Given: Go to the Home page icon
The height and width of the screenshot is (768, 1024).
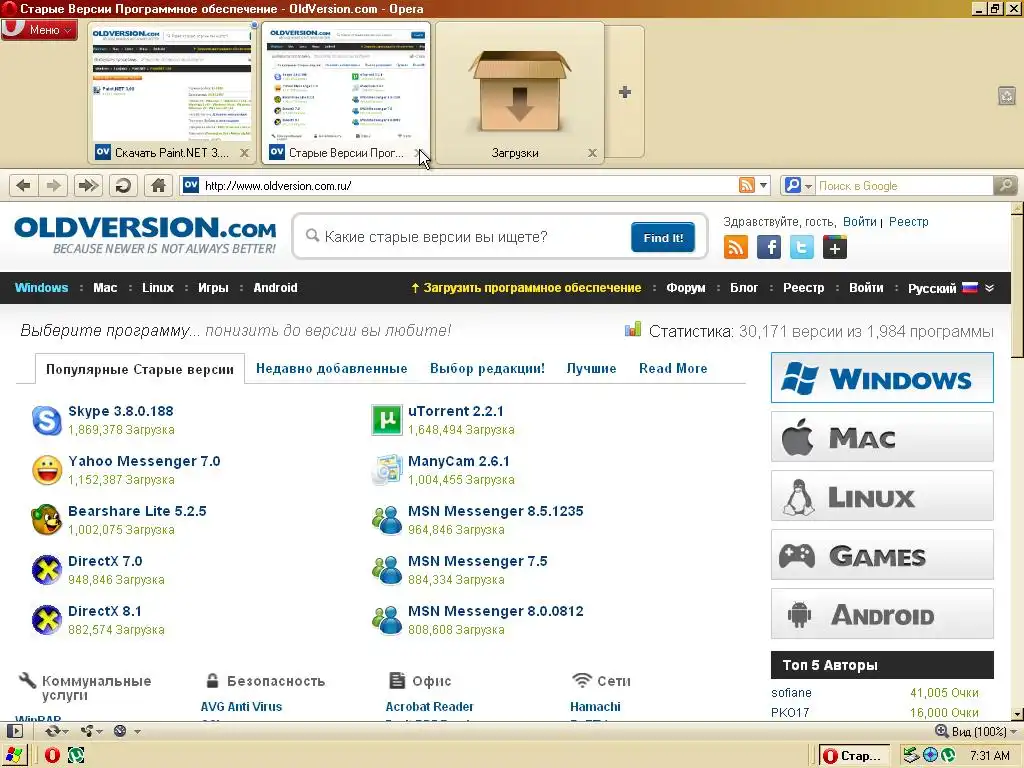Looking at the screenshot, I should (158, 186).
